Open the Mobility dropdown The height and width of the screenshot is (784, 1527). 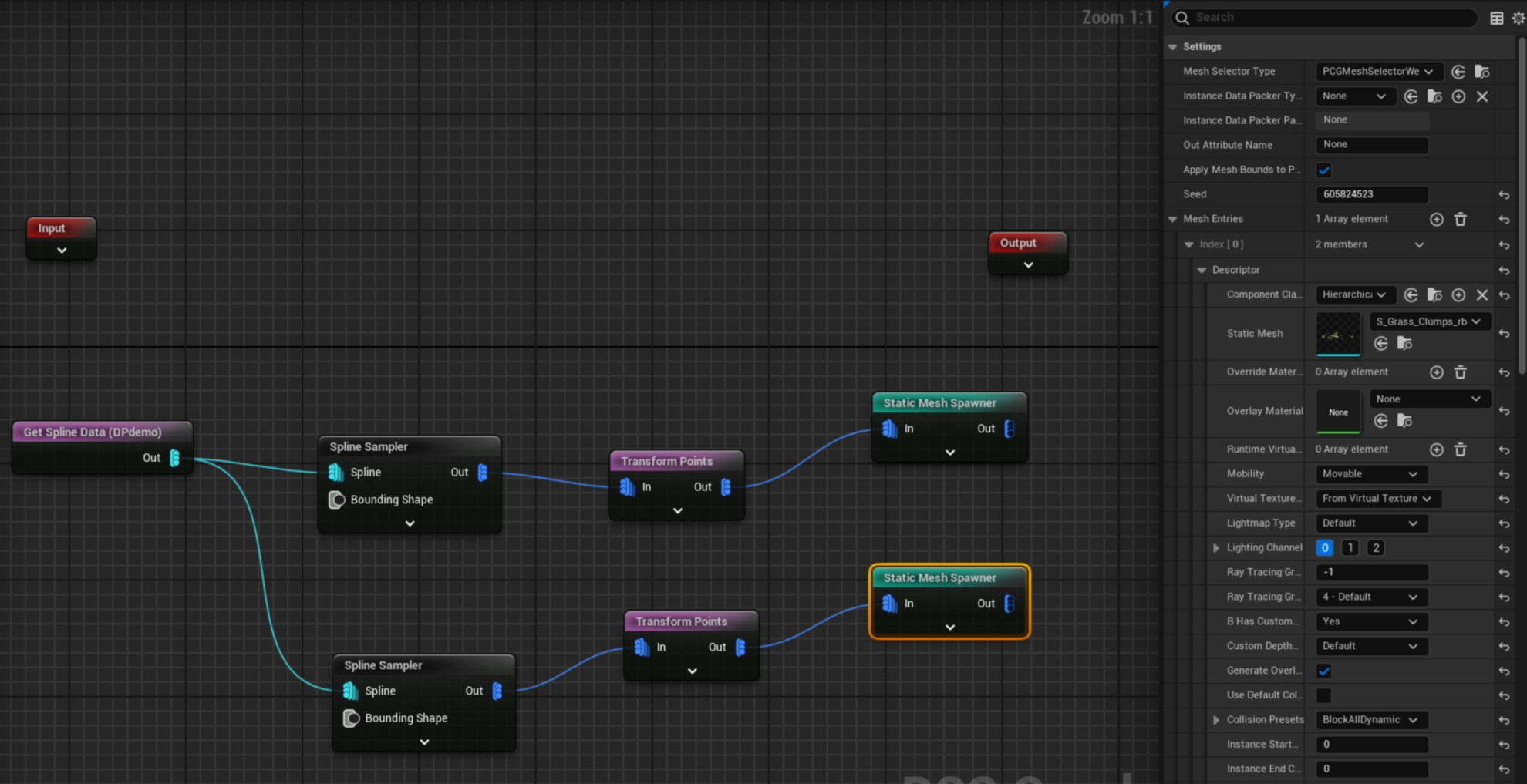[x=1370, y=474]
